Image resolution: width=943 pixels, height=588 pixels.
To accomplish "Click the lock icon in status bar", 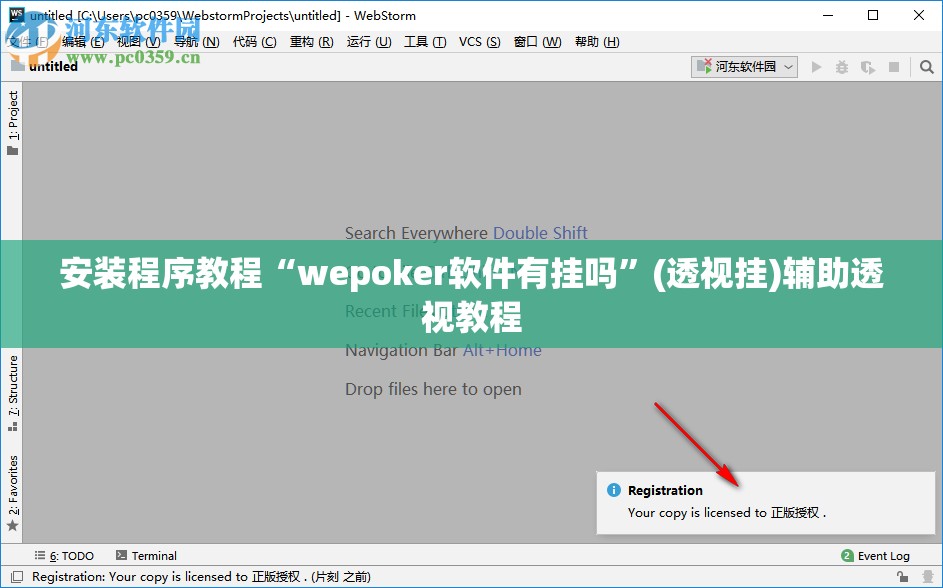I will 902,577.
